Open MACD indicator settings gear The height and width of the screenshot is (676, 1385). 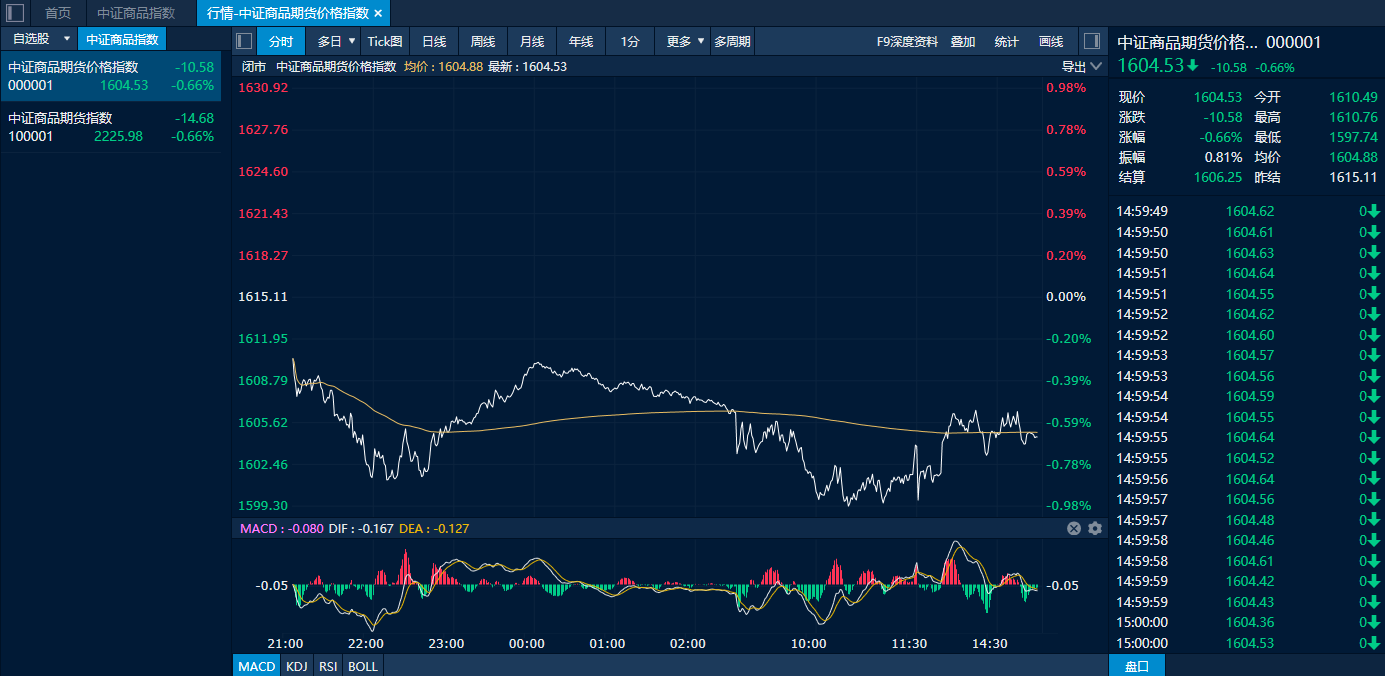click(x=1095, y=528)
